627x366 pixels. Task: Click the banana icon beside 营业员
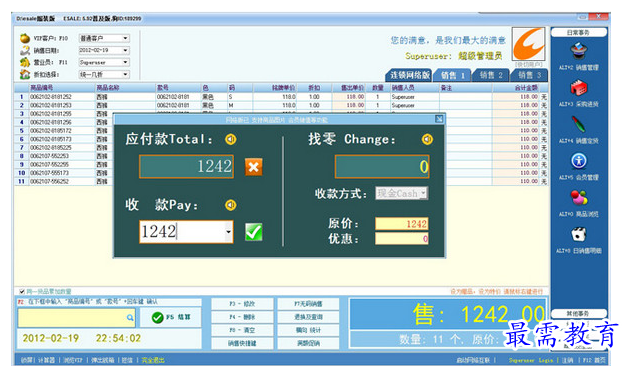point(25,62)
